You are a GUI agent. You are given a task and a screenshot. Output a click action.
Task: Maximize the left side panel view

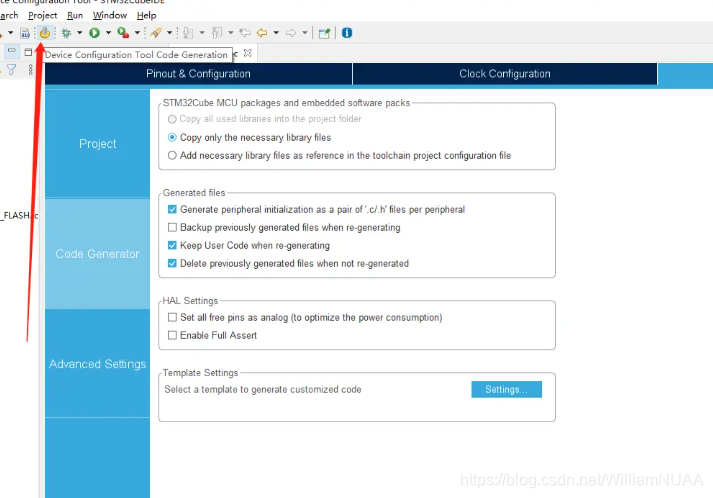[28, 52]
